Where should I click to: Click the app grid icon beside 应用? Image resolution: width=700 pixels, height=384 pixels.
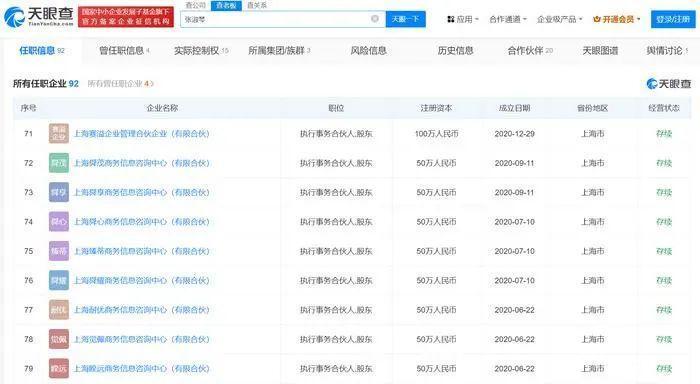(x=450, y=19)
